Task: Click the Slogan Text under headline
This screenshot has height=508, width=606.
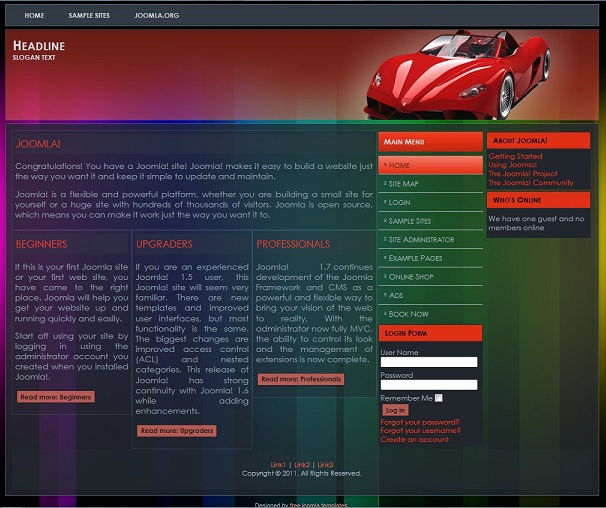Action: tap(34, 58)
